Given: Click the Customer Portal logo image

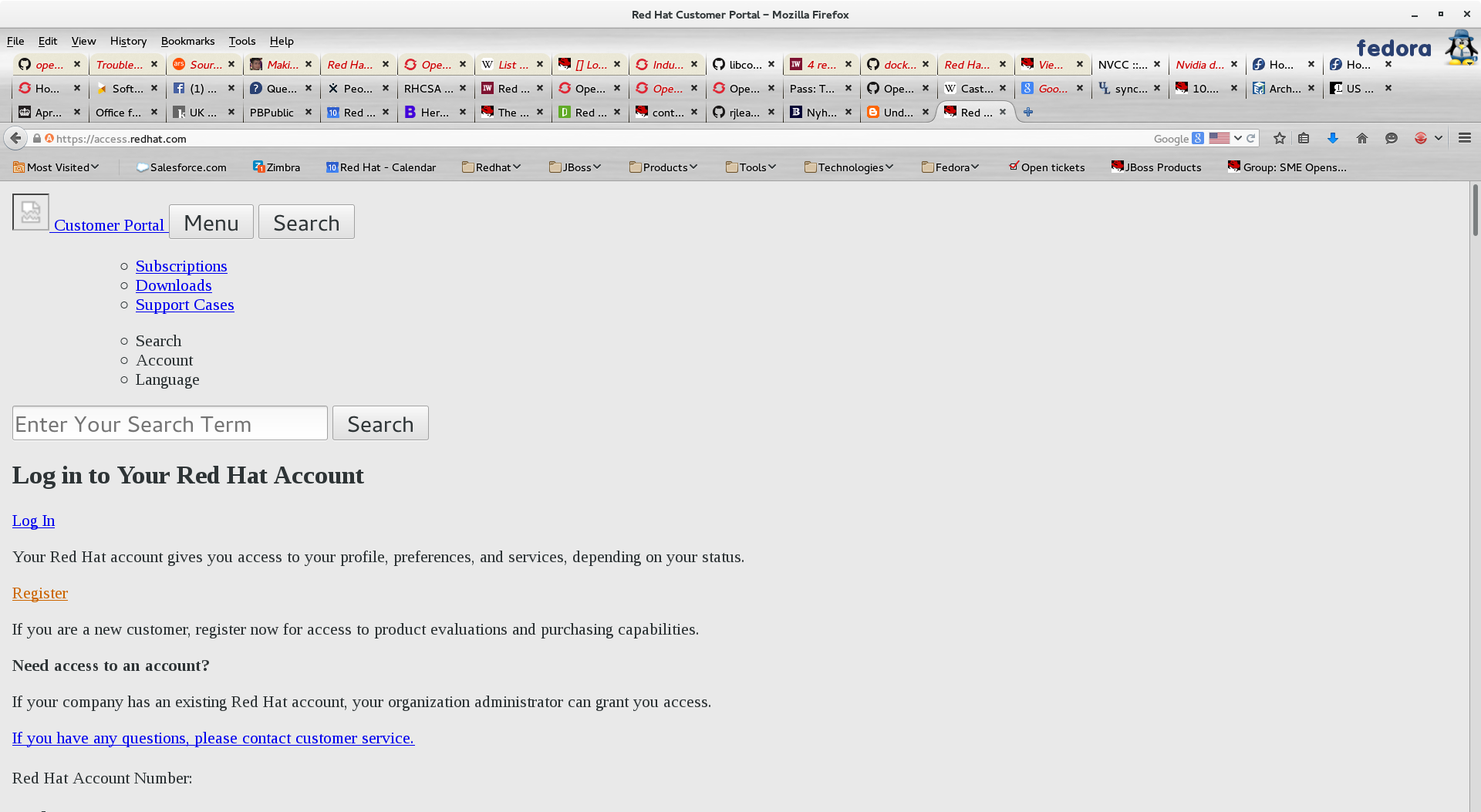Looking at the screenshot, I should [x=31, y=212].
